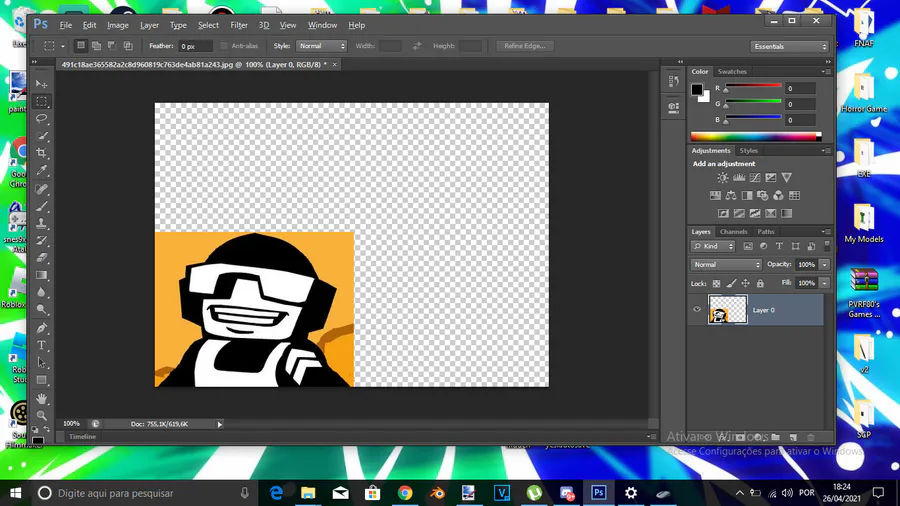Toggle type layer filter
This screenshot has height=506, width=900.
(779, 246)
